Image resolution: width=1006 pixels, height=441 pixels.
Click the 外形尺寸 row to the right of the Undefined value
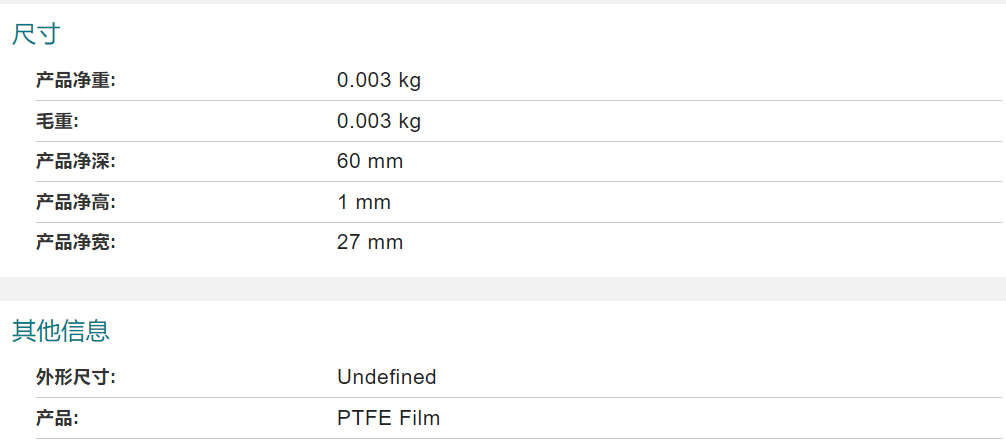(x=719, y=377)
